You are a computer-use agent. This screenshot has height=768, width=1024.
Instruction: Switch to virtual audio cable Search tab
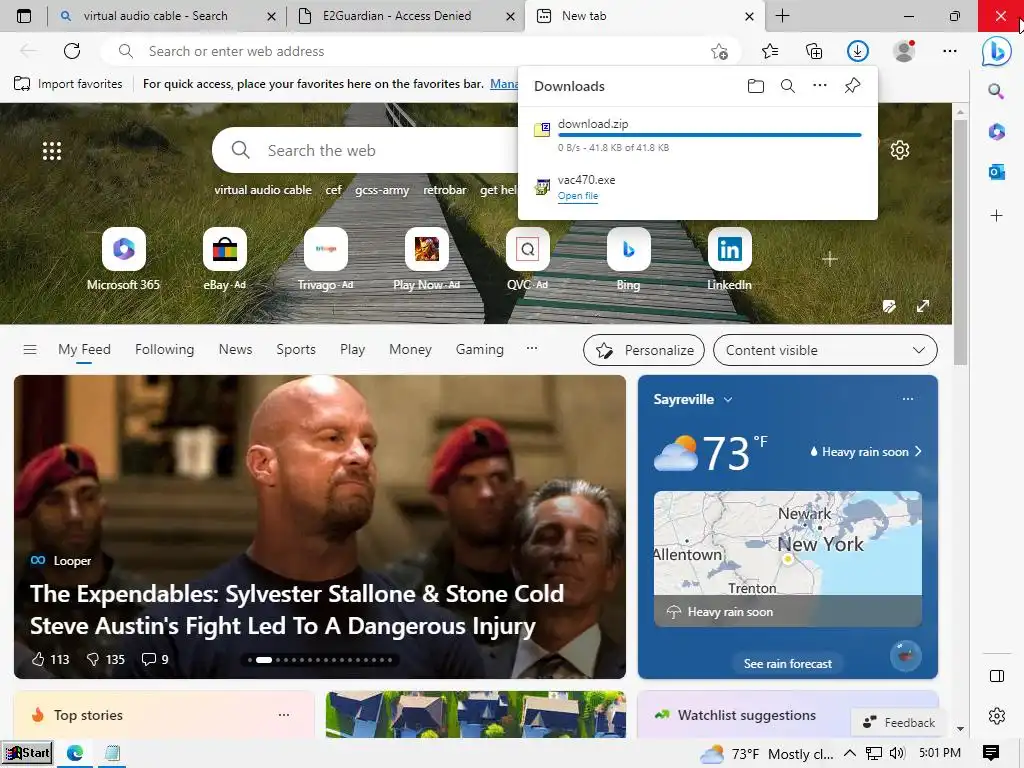pyautogui.click(x=155, y=16)
